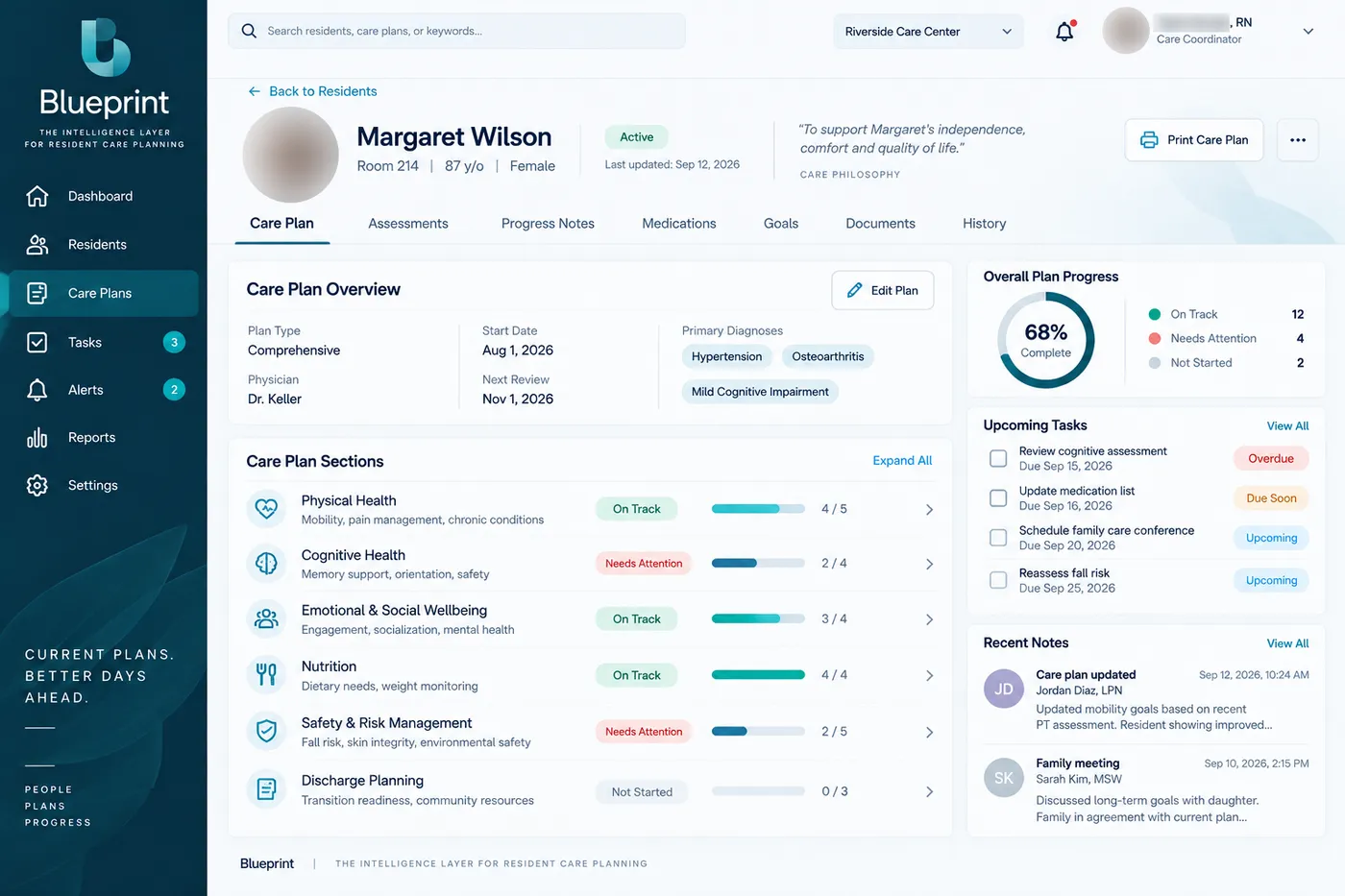The width and height of the screenshot is (1345, 896).
Task: Select the Care Plan tab
Action: pos(281,224)
